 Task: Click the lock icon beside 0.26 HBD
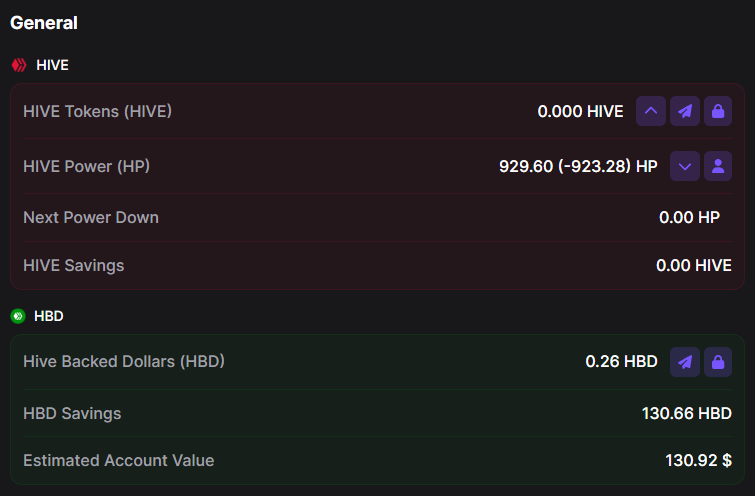pos(718,362)
